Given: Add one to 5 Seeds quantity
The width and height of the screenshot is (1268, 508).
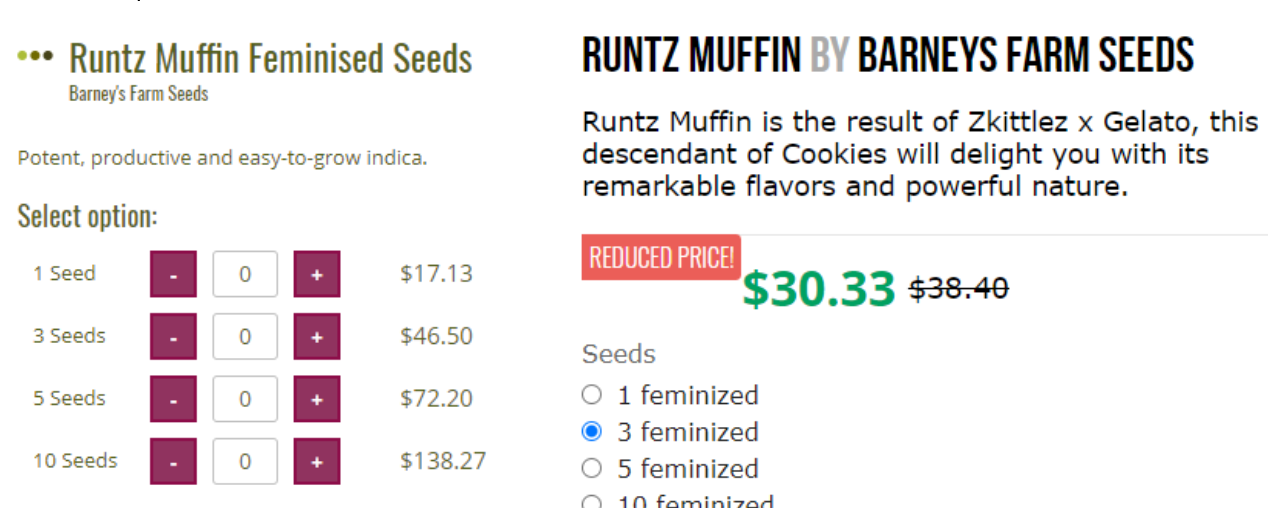Looking at the screenshot, I should tap(316, 399).
